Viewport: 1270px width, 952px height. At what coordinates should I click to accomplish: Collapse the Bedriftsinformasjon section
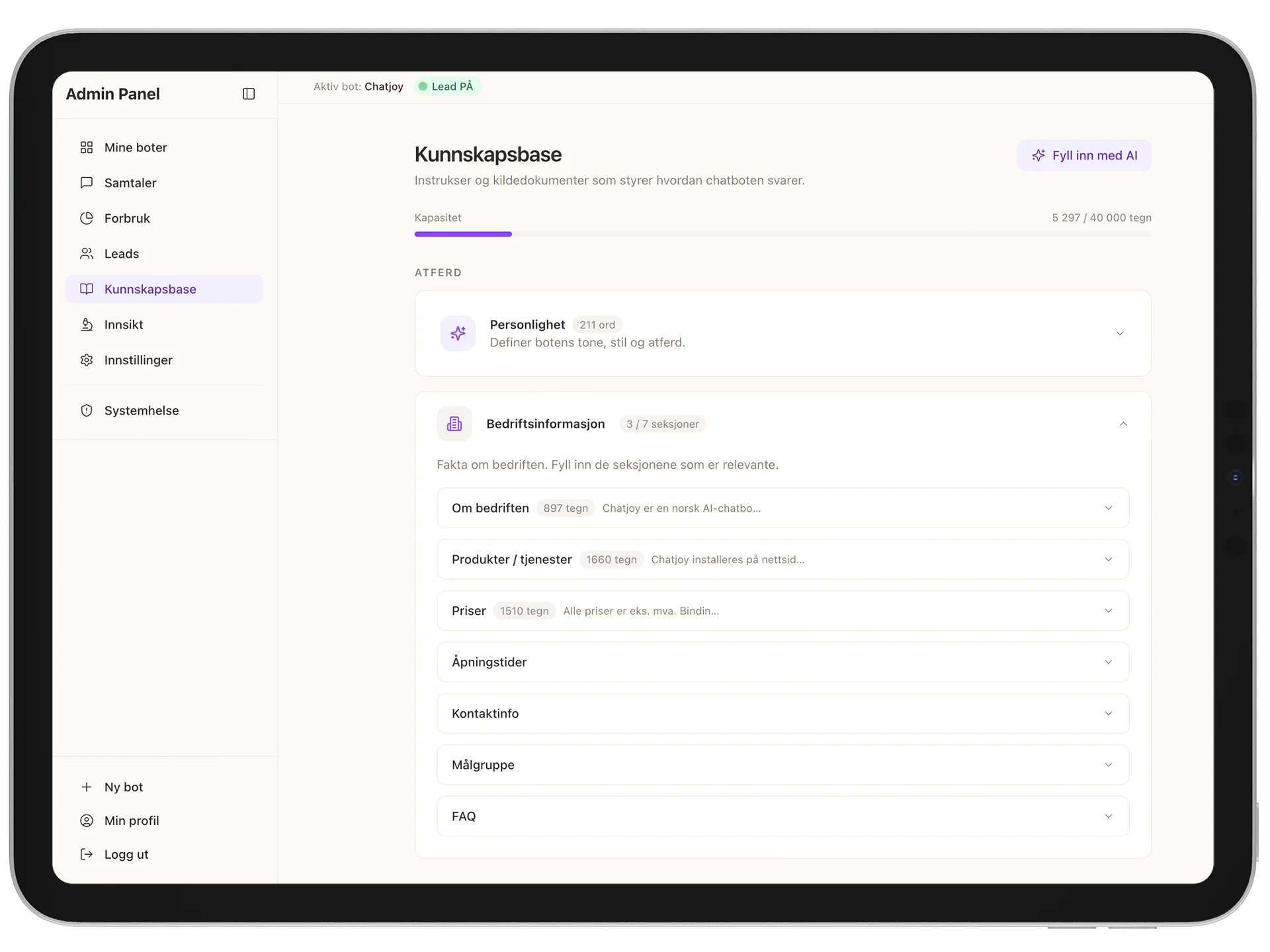coord(1122,424)
